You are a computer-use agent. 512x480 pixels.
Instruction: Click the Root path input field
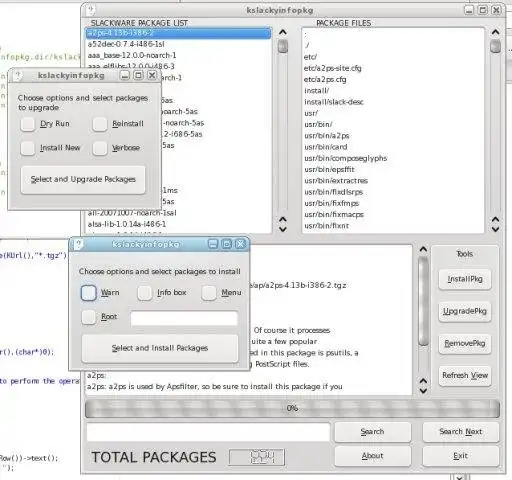pyautogui.click(x=184, y=318)
